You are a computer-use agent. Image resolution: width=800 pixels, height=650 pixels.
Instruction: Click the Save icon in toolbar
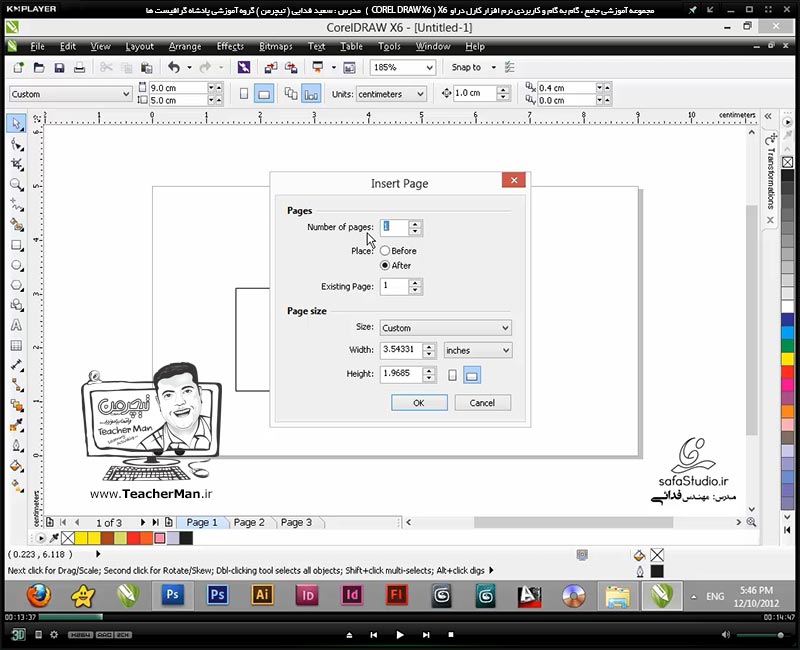click(59, 67)
